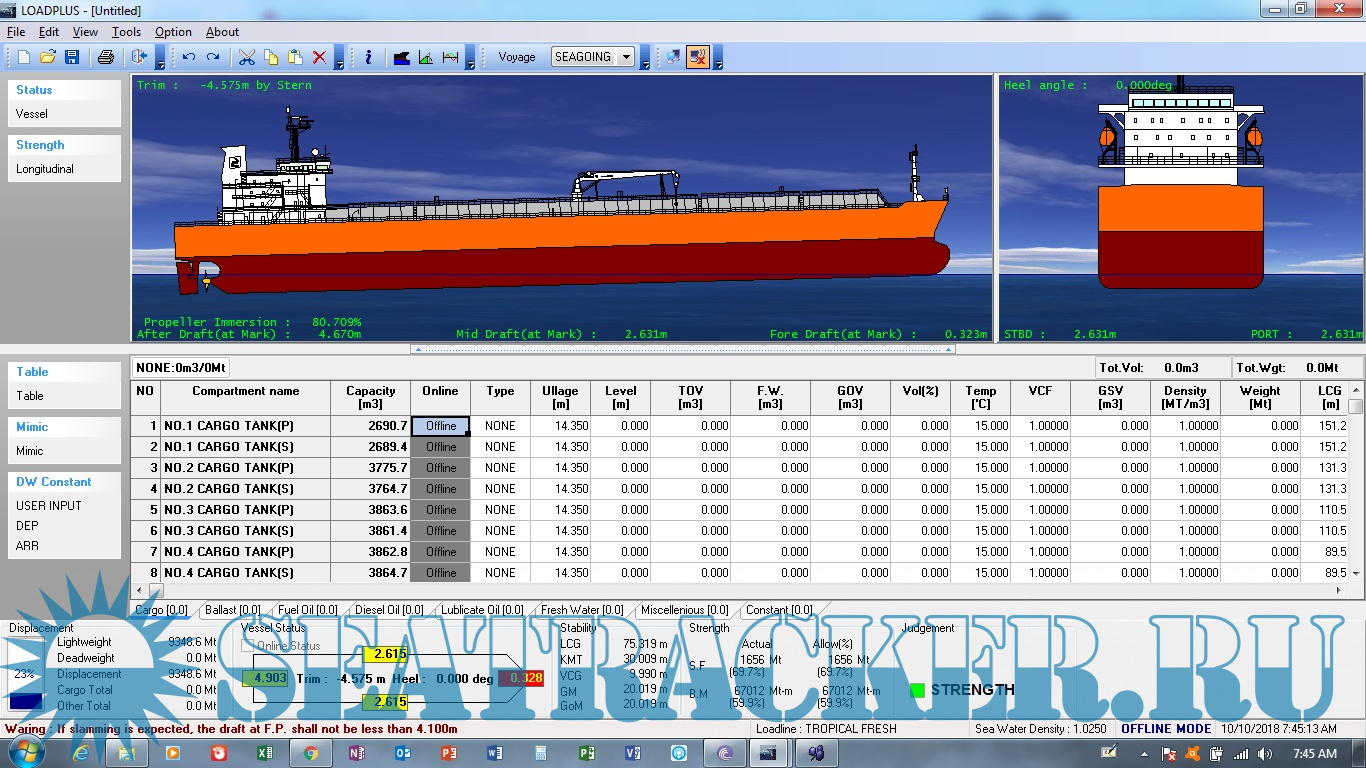Image resolution: width=1366 pixels, height=768 pixels.
Task: Click the green Strength judgement indicator
Action: coord(917,690)
